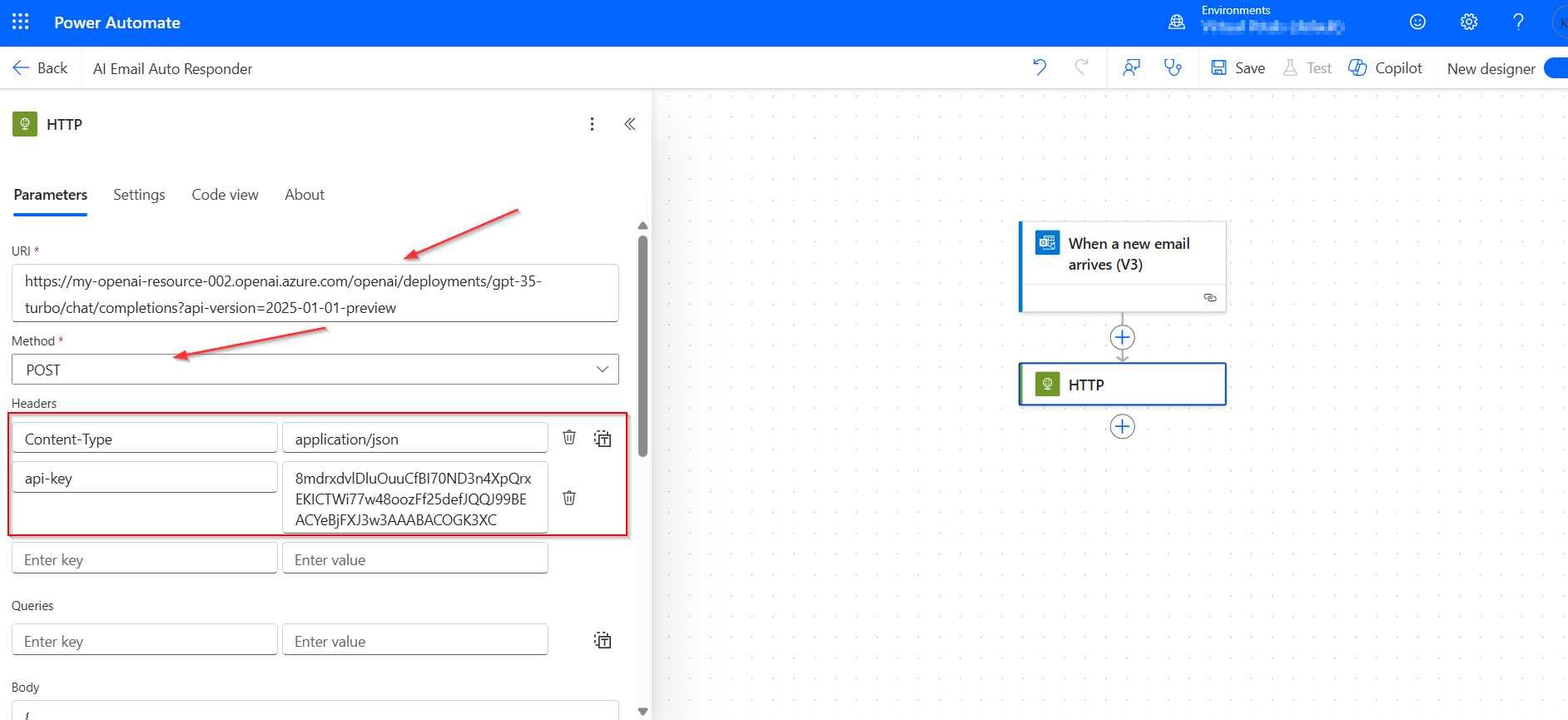Click empty Headers Enter value field
Viewport: 1568px width, 720px height.
415,559
